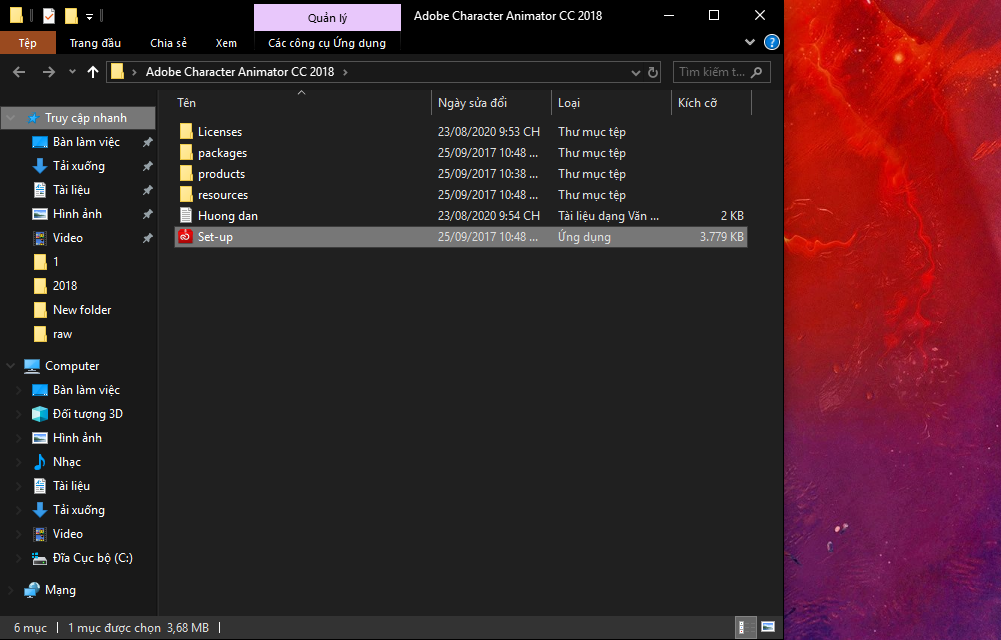Expand the Nhạc tree node
Viewport: 1001px width, 640px height.
tap(19, 462)
